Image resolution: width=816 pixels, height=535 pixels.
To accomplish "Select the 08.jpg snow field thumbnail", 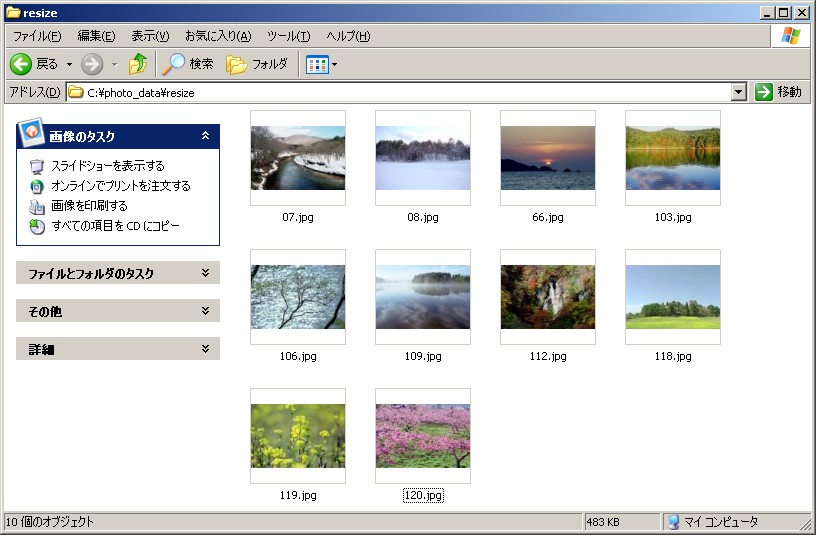I will point(423,158).
